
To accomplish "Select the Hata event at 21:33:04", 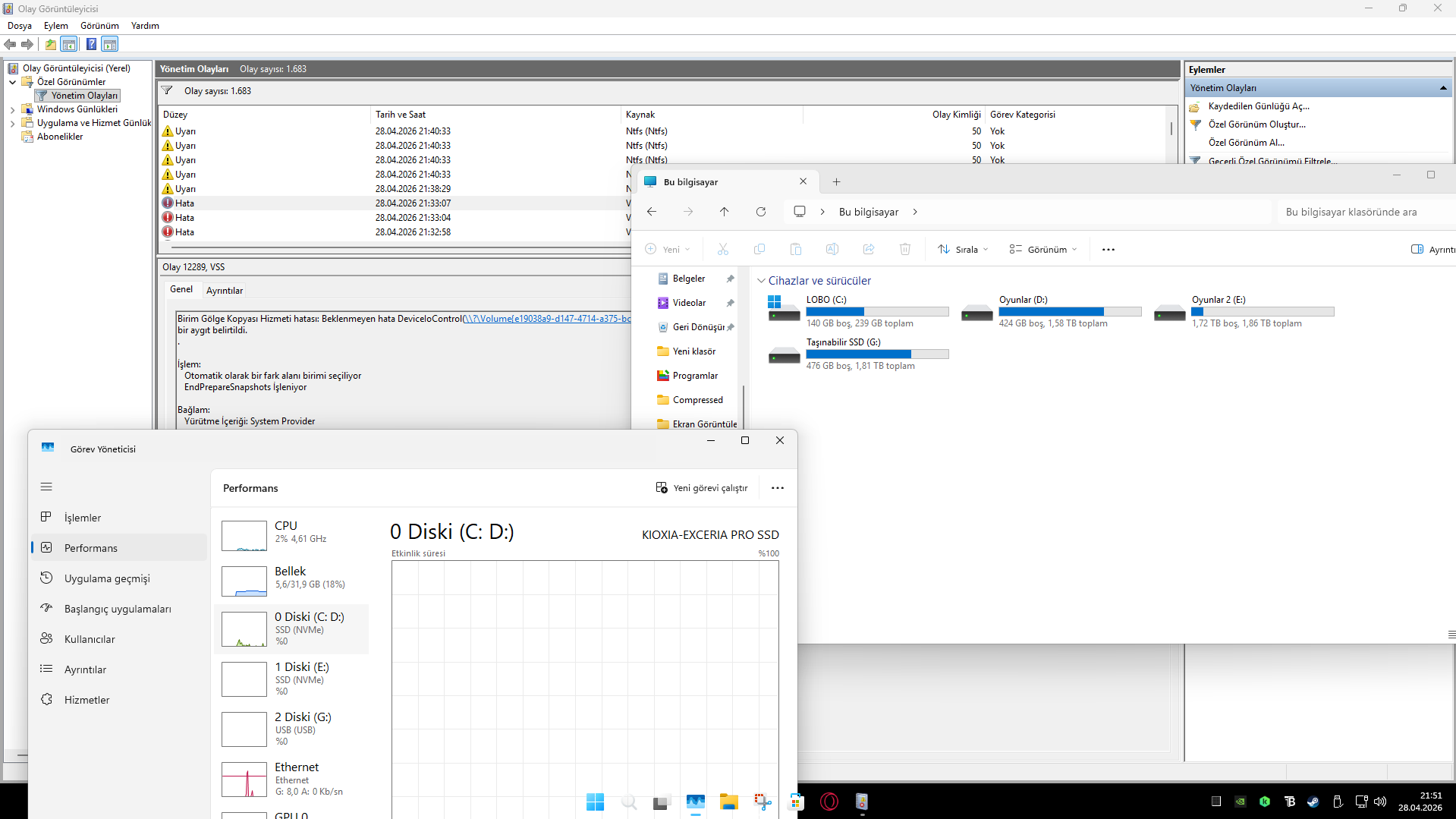I will (395, 218).
